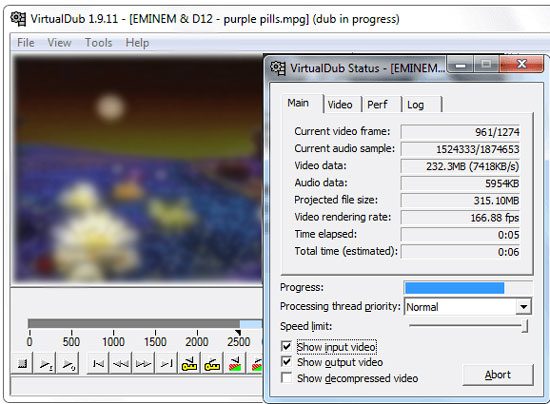Open the File menu
Image resolution: width=550 pixels, height=404 pixels.
coord(26,43)
